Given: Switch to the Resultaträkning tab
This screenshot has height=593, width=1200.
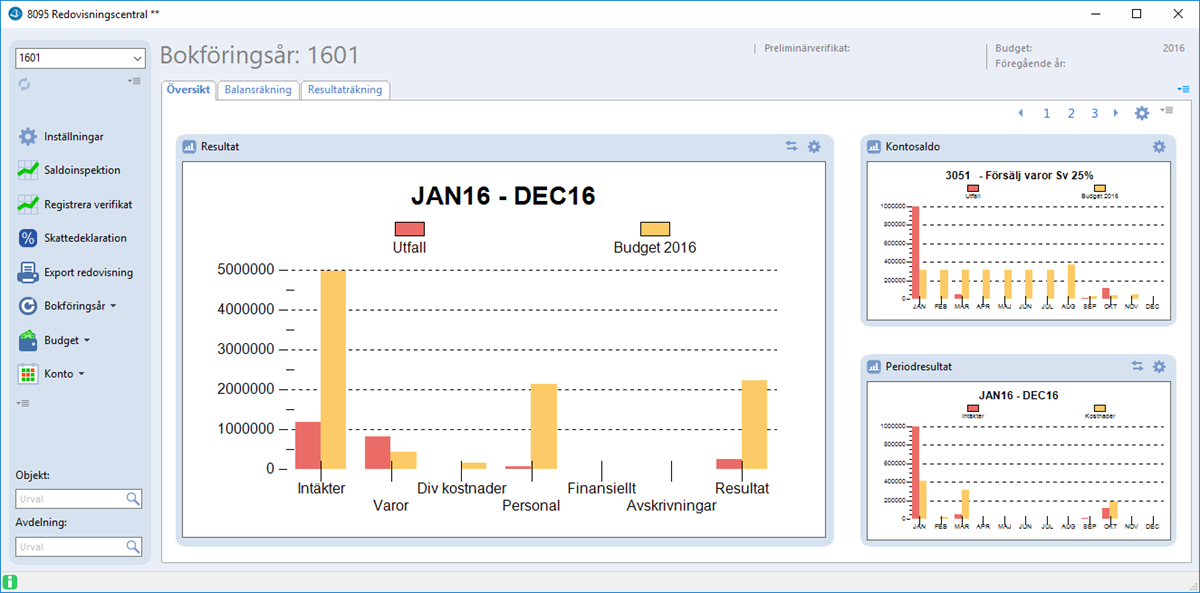Looking at the screenshot, I should (x=345, y=90).
